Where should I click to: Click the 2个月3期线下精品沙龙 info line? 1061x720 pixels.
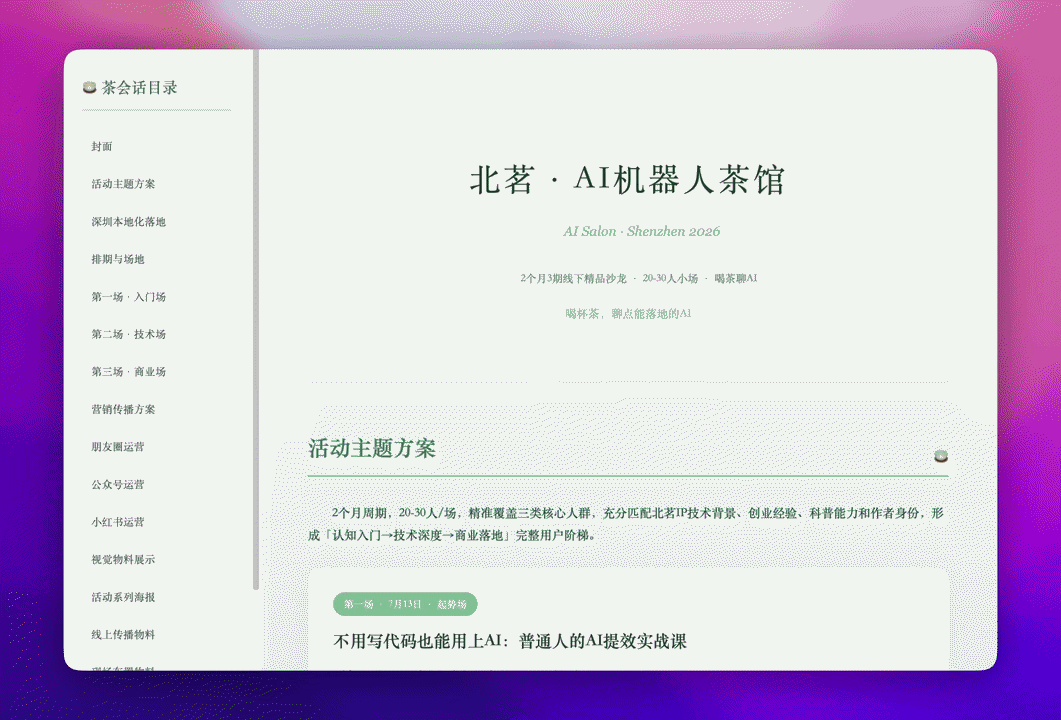(x=639, y=278)
